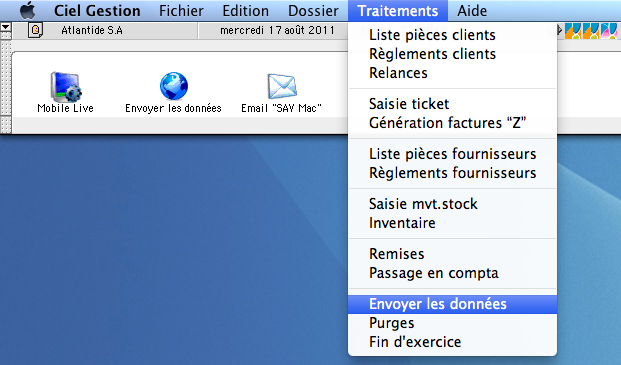
Task: Choose Génération factures "Z"
Action: click(452, 123)
